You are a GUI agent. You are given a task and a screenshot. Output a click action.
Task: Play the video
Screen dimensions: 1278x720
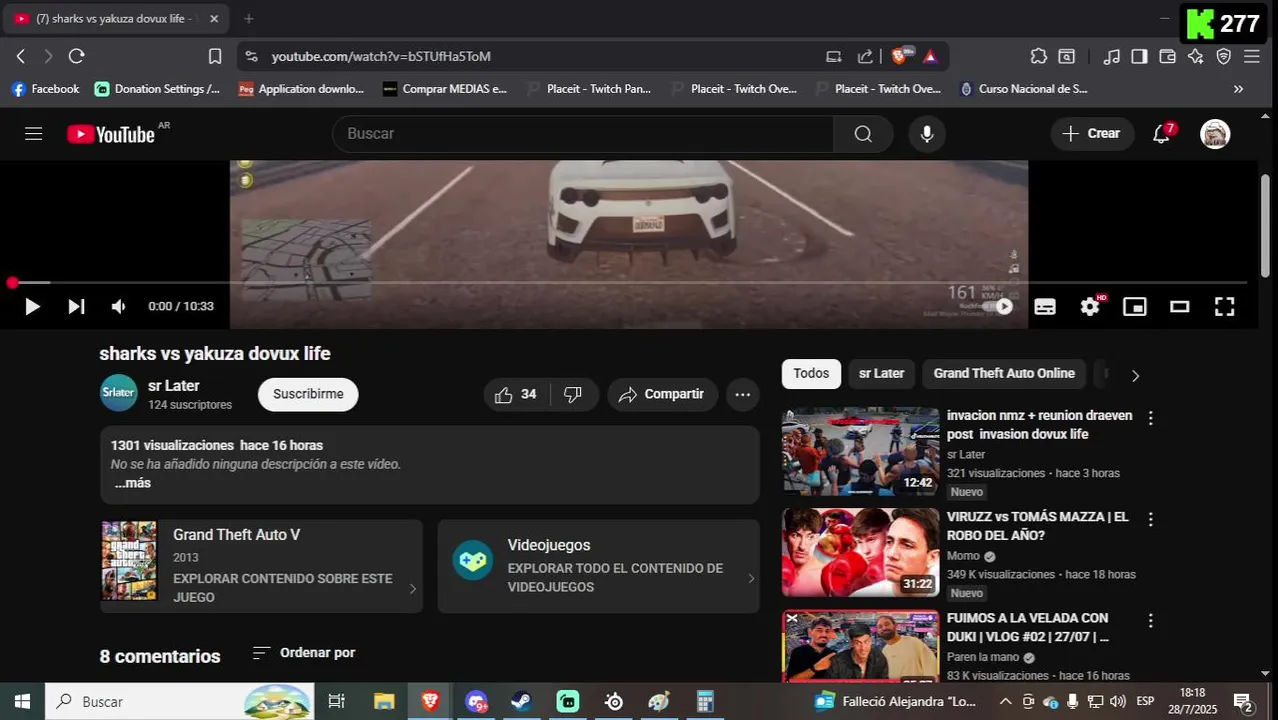pyautogui.click(x=32, y=307)
